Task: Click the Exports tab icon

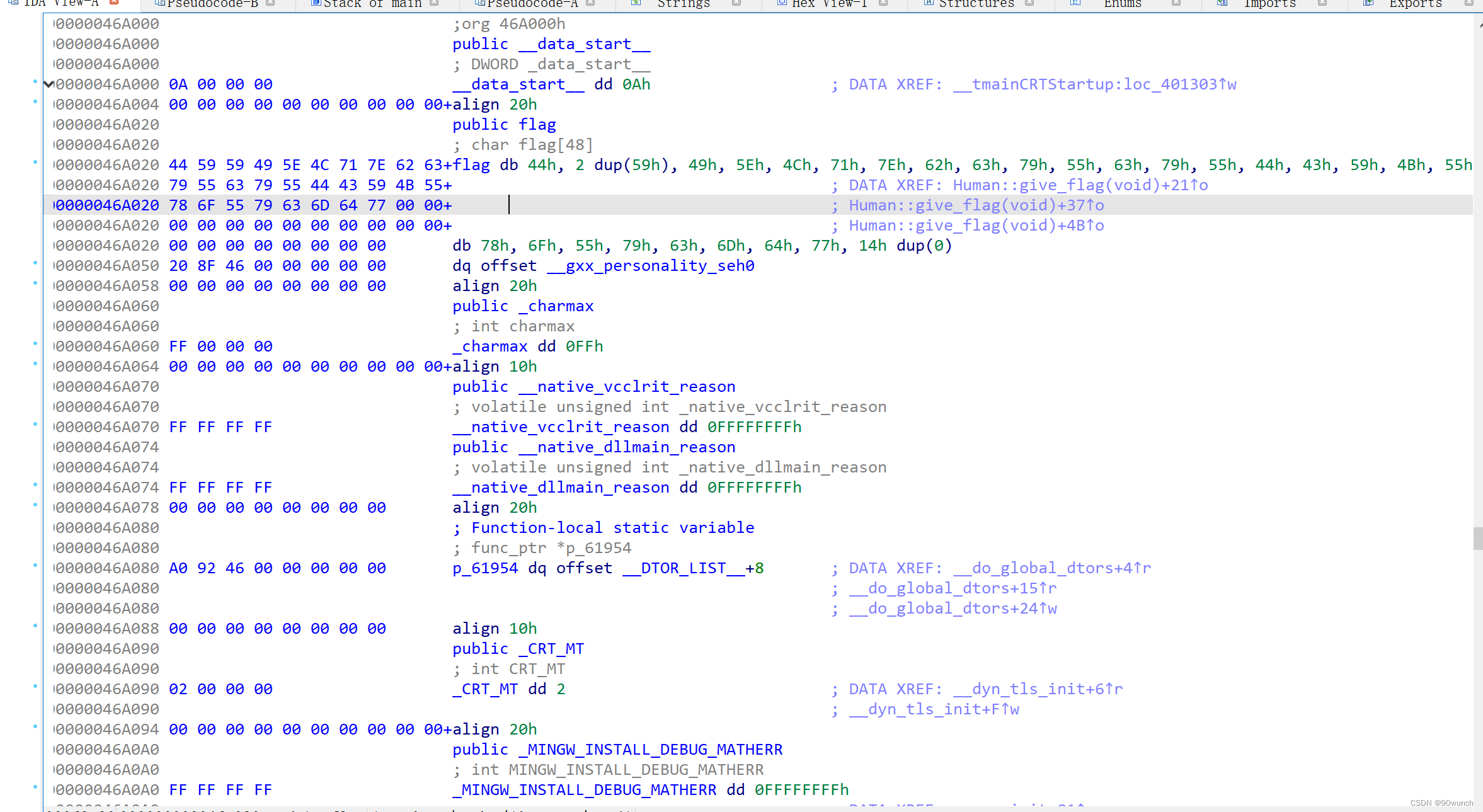Action: tap(1367, 4)
